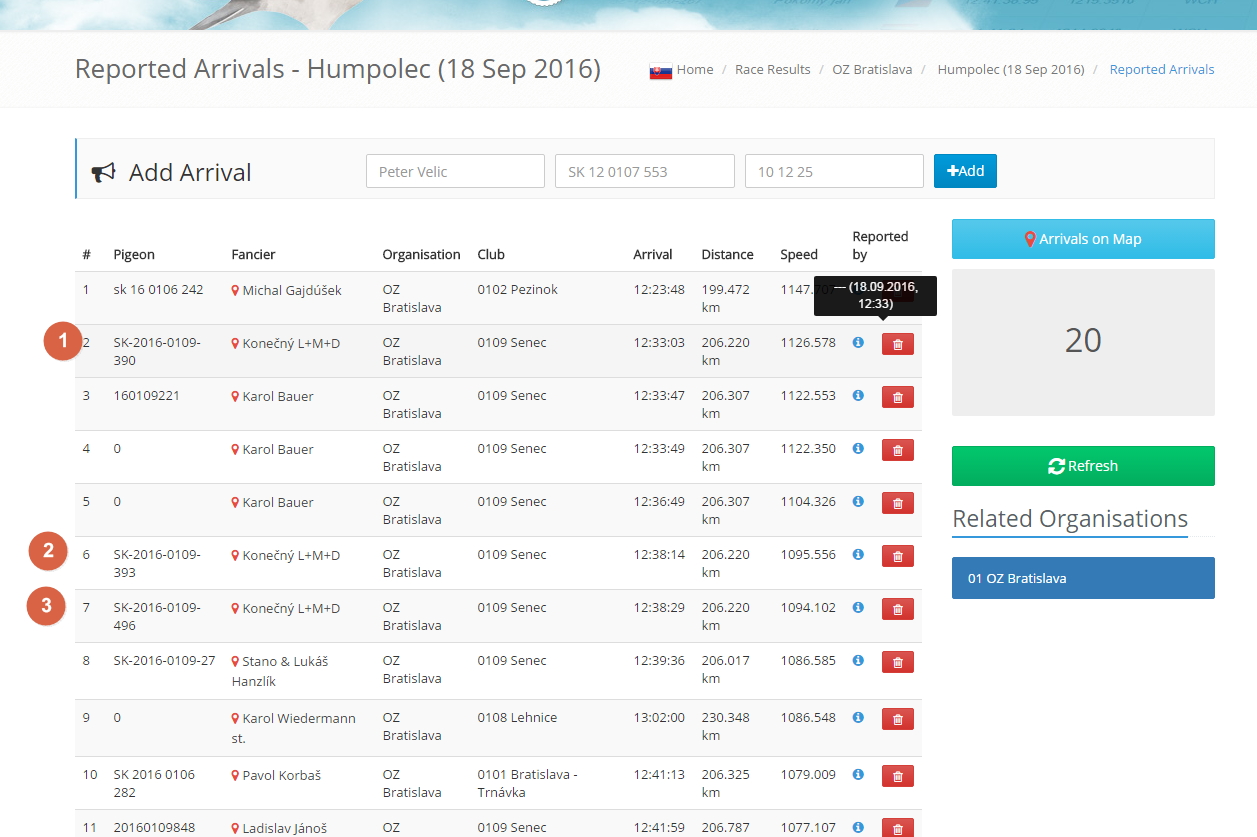
Task: Click info icon for pigeon SK-2016-0109-393
Action: click(x=858, y=555)
